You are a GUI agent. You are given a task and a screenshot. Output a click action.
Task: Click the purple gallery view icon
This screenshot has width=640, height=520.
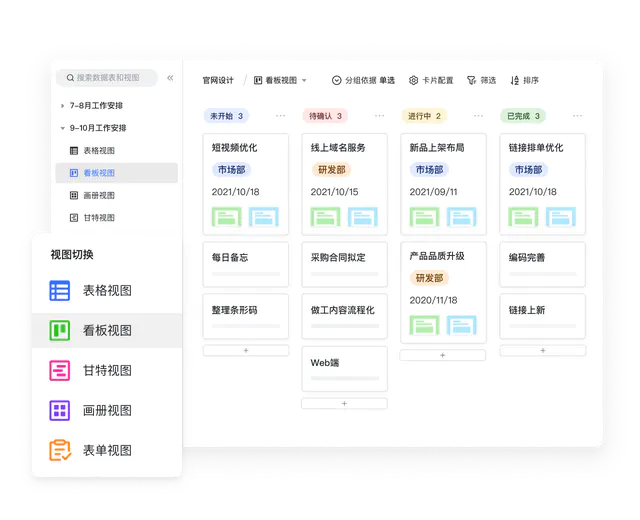(60, 411)
